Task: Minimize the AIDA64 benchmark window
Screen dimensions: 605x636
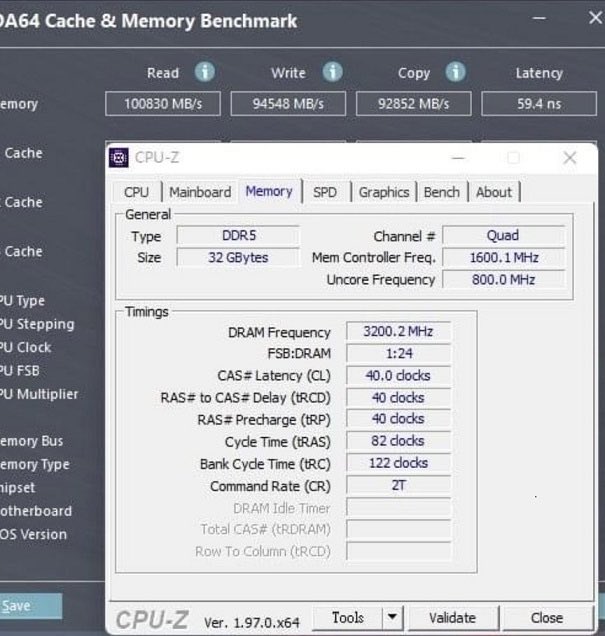Action: tap(539, 18)
